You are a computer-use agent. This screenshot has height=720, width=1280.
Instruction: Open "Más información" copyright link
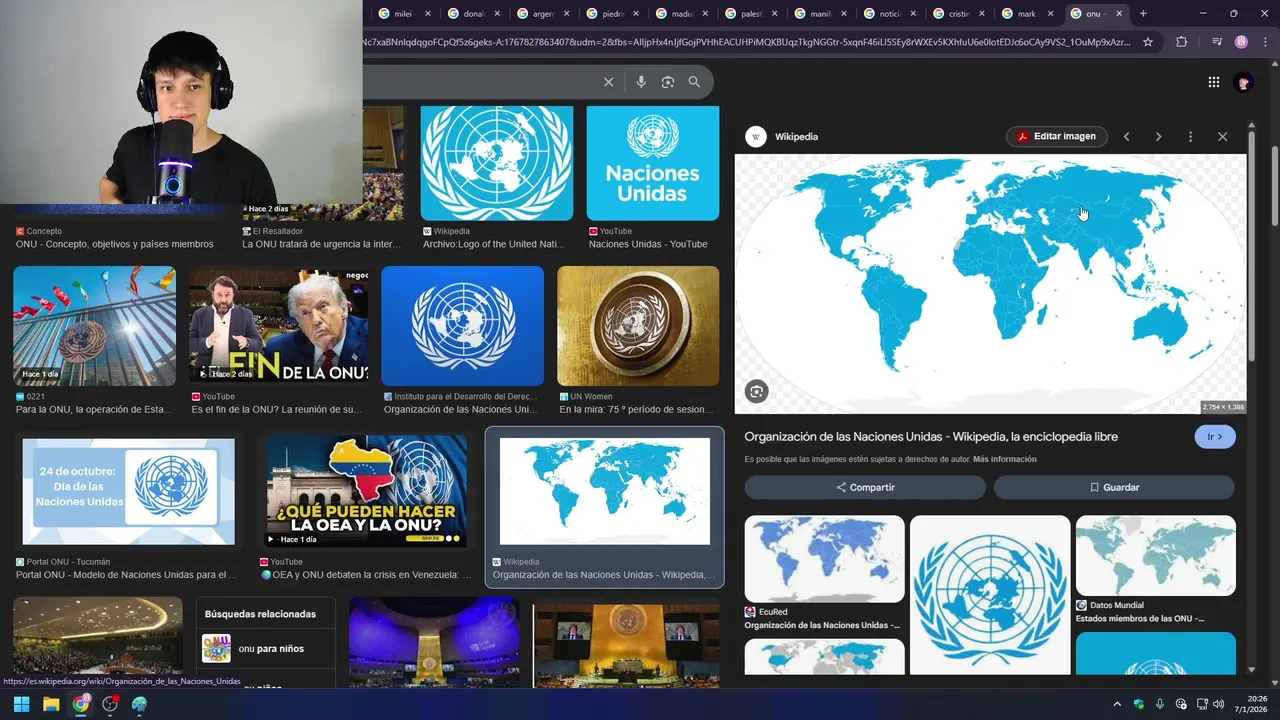click(x=1004, y=460)
